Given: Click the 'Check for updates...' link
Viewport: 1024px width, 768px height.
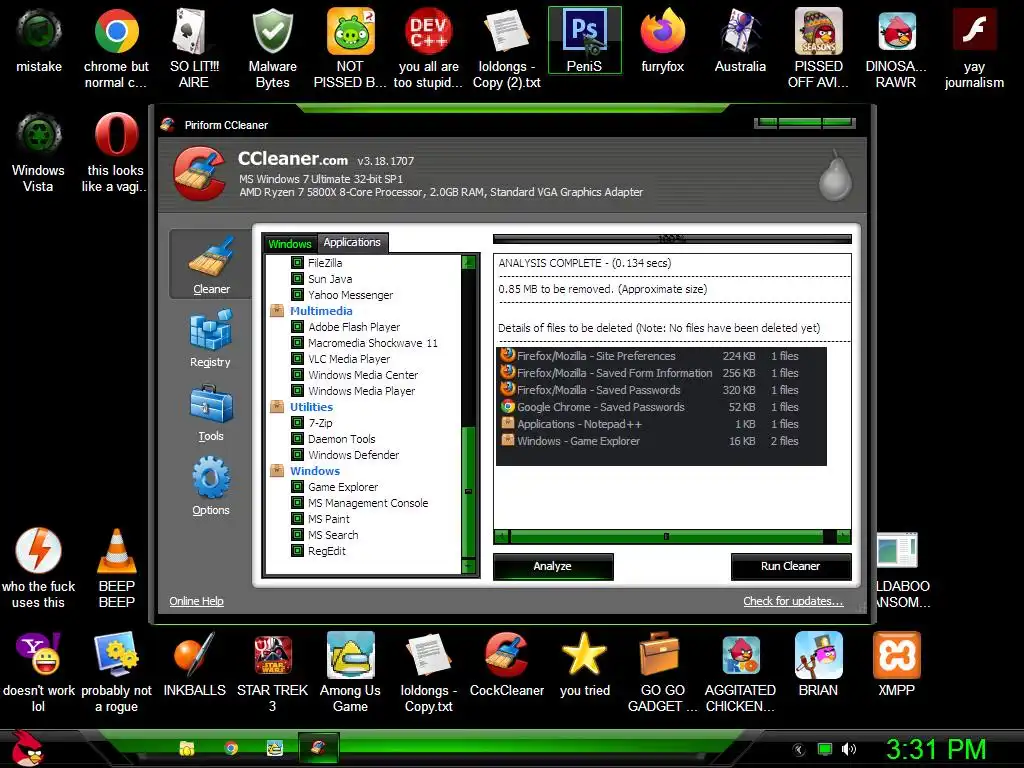Looking at the screenshot, I should coord(793,601).
